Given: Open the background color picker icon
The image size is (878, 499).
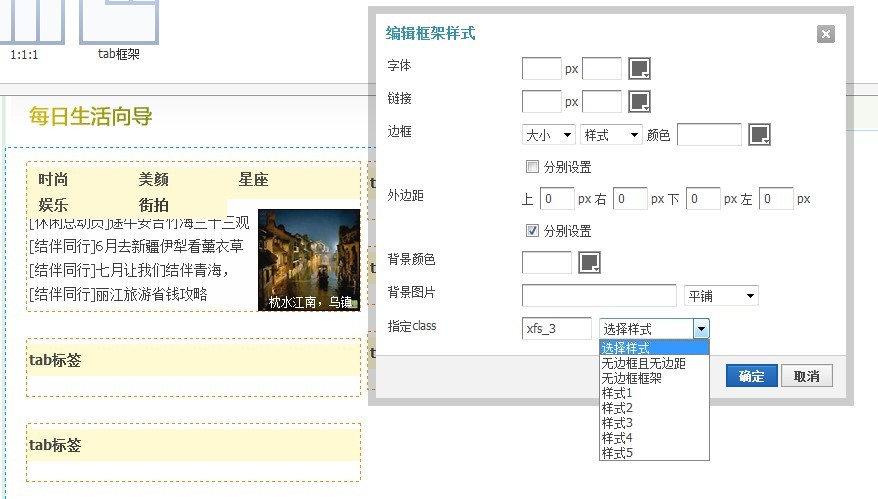Looking at the screenshot, I should coord(589,262).
